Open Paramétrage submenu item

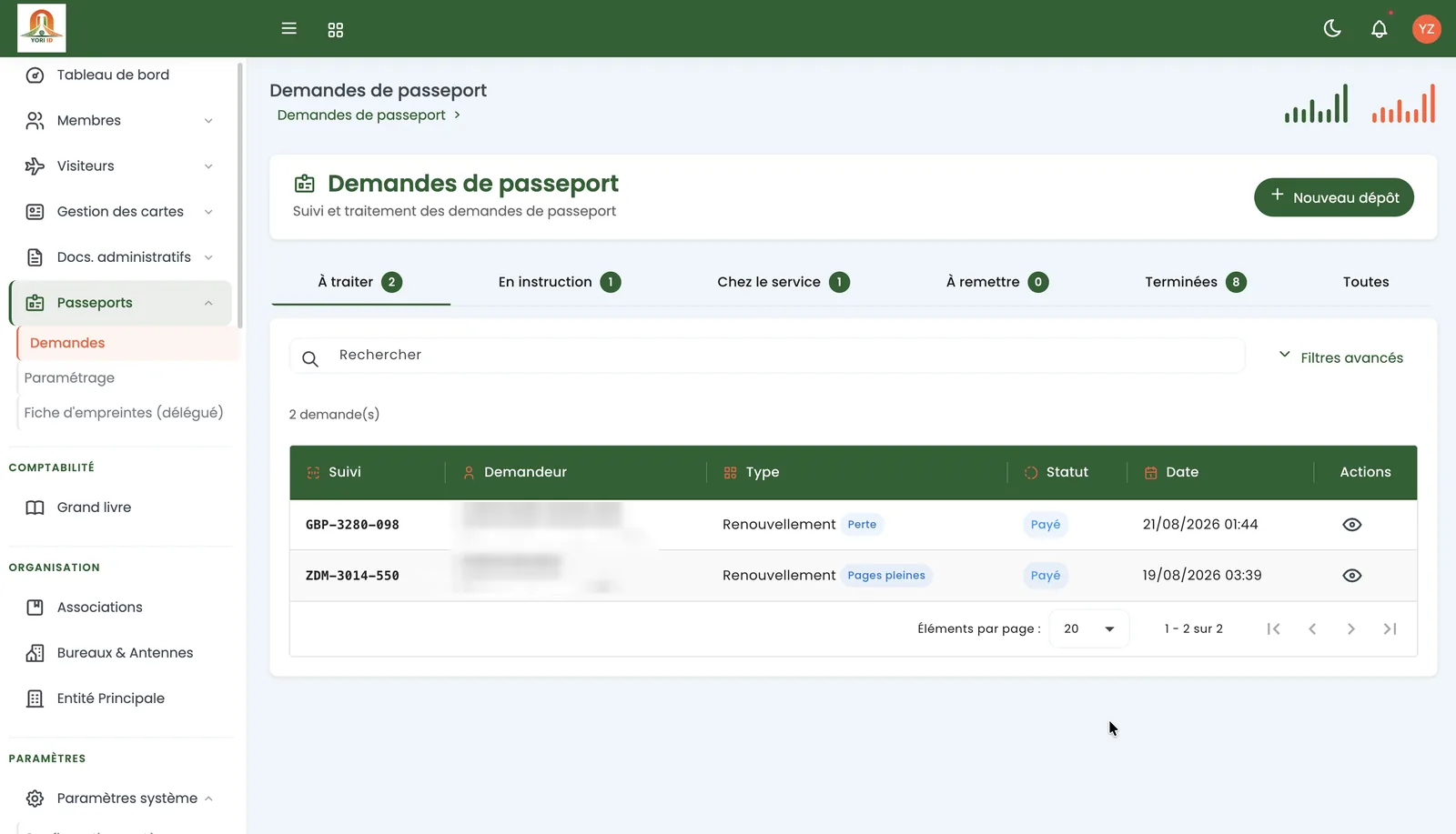tap(69, 377)
